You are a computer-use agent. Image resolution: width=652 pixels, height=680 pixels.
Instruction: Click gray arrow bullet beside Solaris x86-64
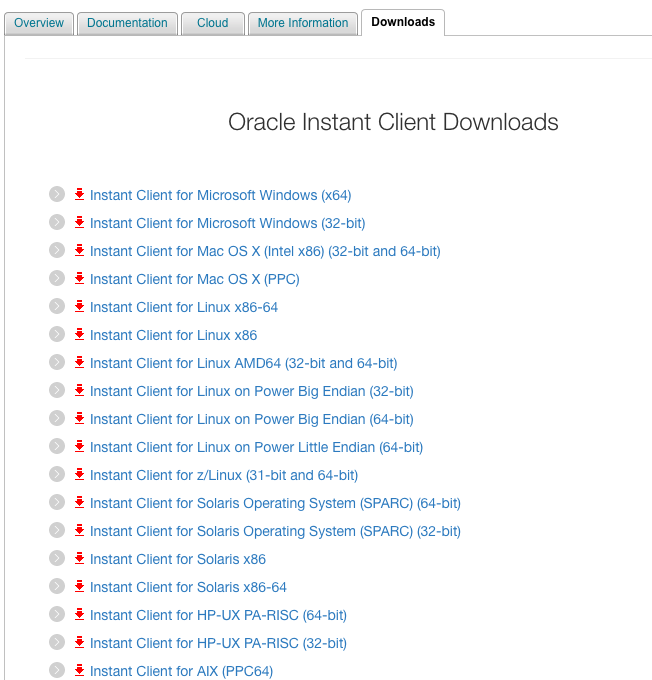57,586
